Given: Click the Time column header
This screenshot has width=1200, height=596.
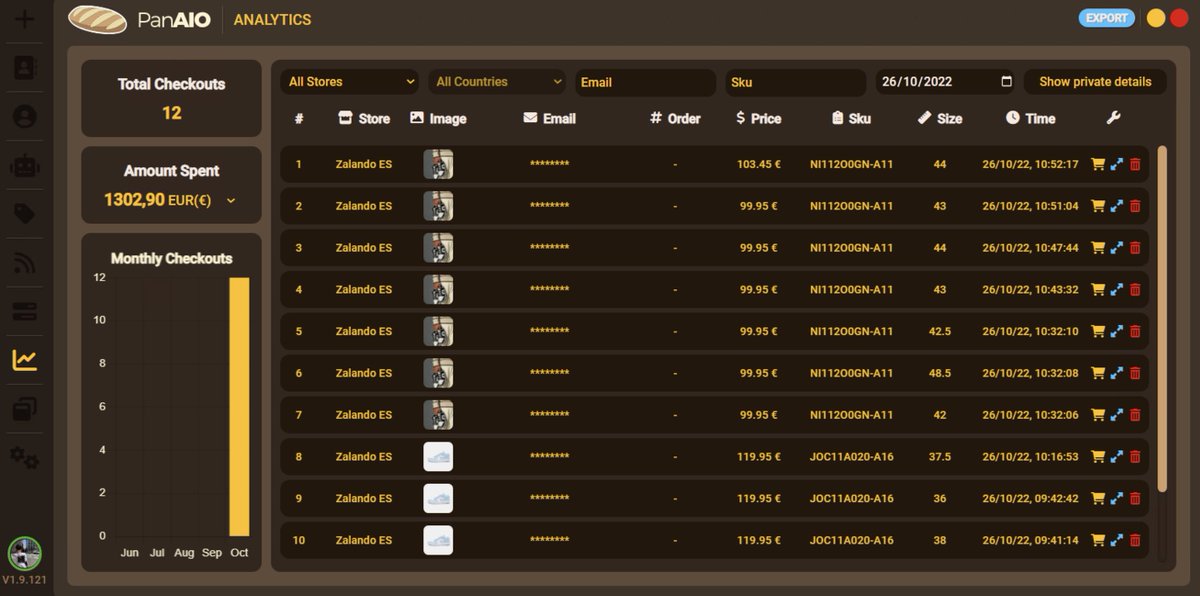Looking at the screenshot, I should (x=1030, y=118).
